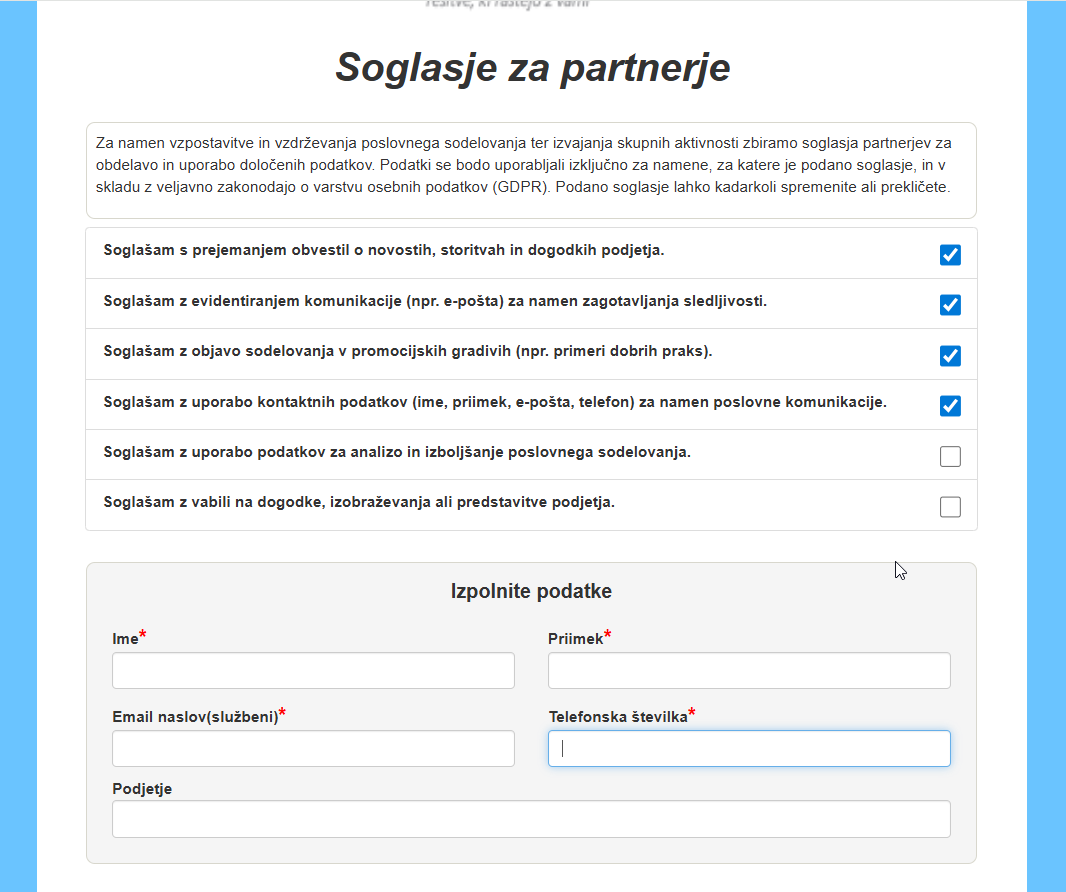Screen dimensions: 1066x892
Task: Click the Ime input field
Action: 313,670
